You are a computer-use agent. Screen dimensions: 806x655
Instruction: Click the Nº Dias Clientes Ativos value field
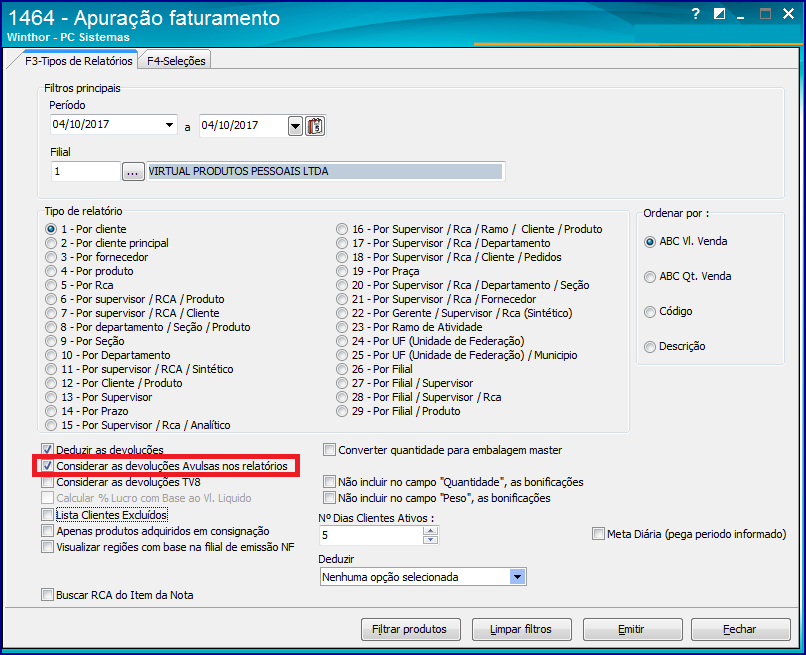(x=371, y=535)
